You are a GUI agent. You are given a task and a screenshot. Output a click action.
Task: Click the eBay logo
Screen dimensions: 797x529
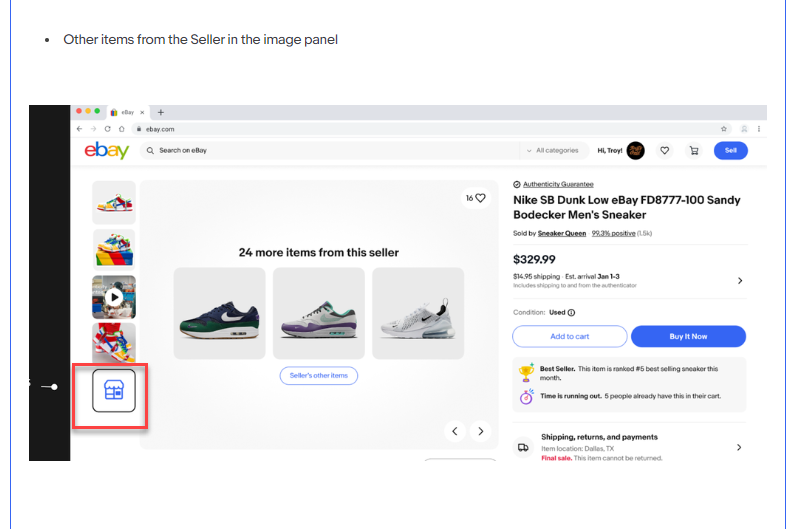pos(106,151)
